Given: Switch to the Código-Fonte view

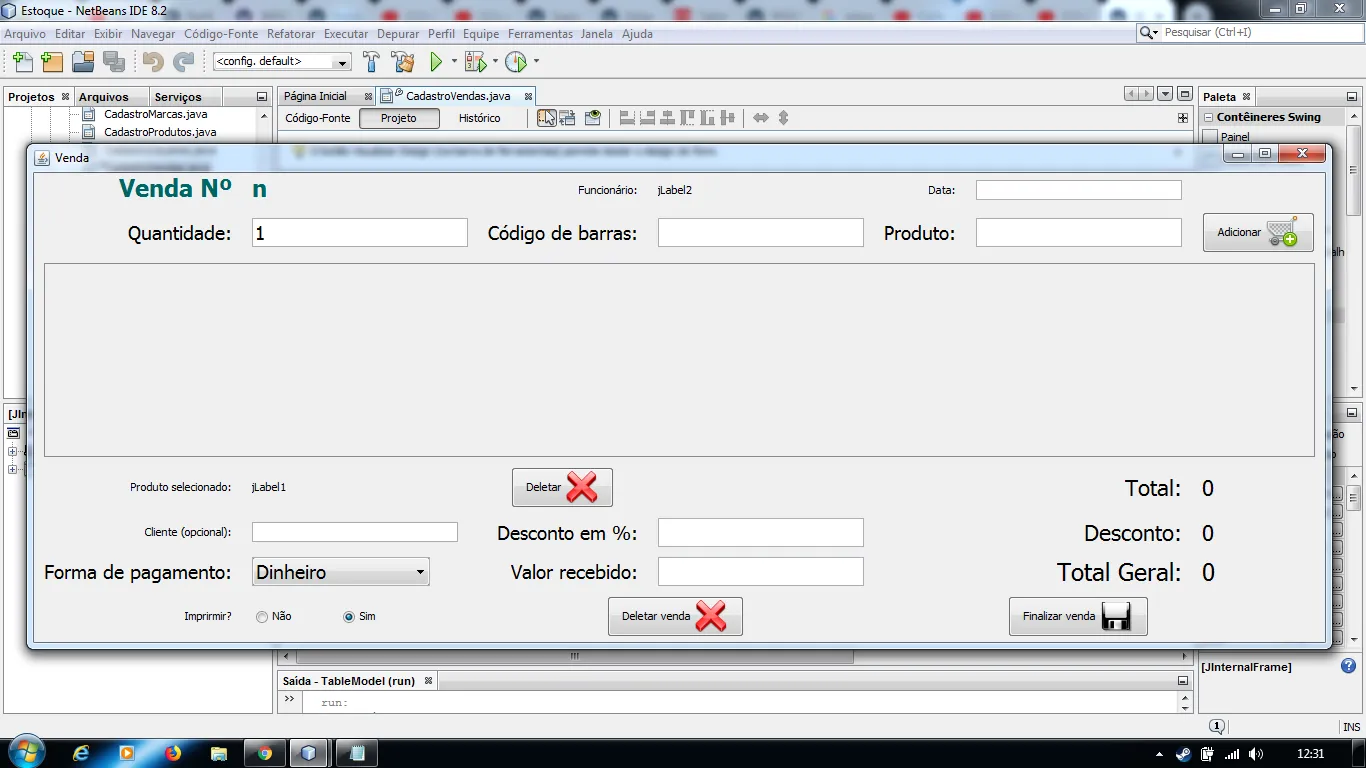Looking at the screenshot, I should click(318, 118).
